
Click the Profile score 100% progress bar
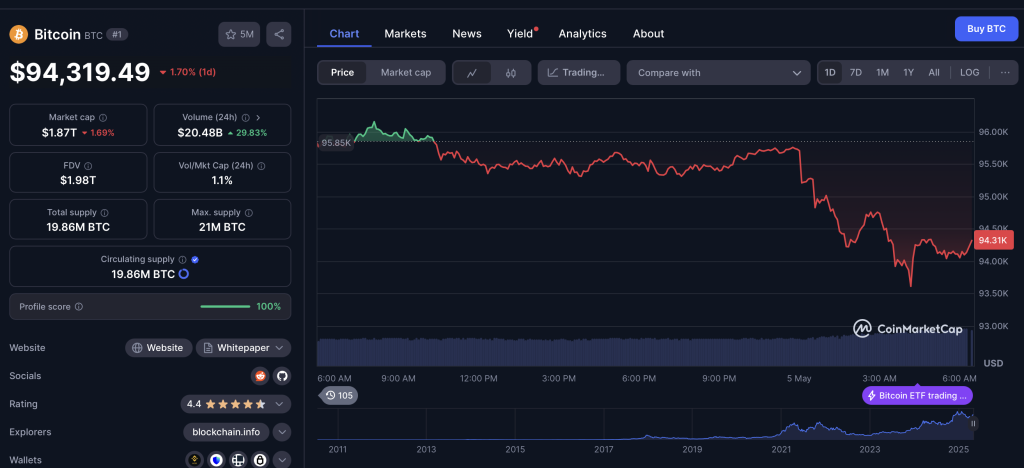pos(225,307)
